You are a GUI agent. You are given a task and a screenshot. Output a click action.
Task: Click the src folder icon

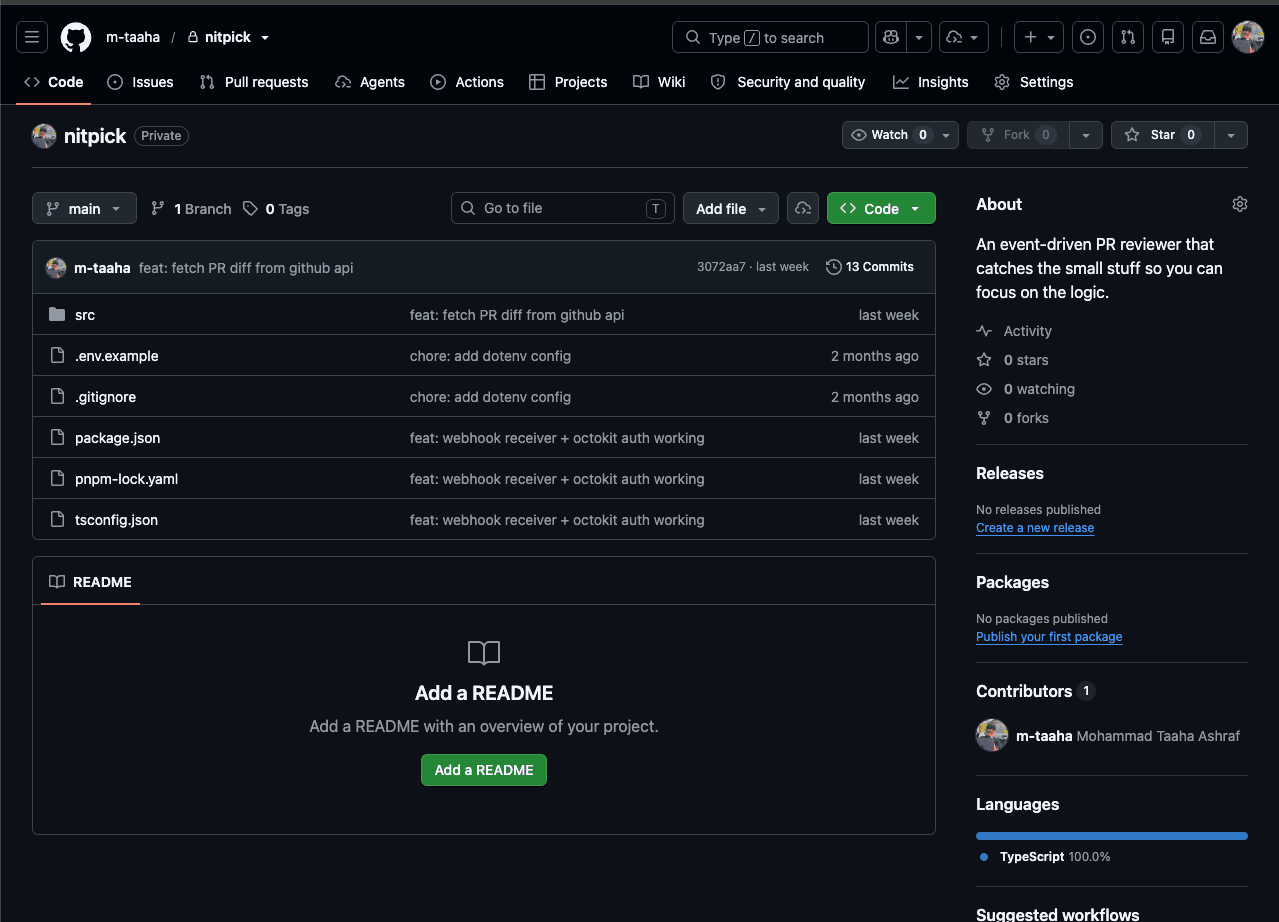(57, 315)
